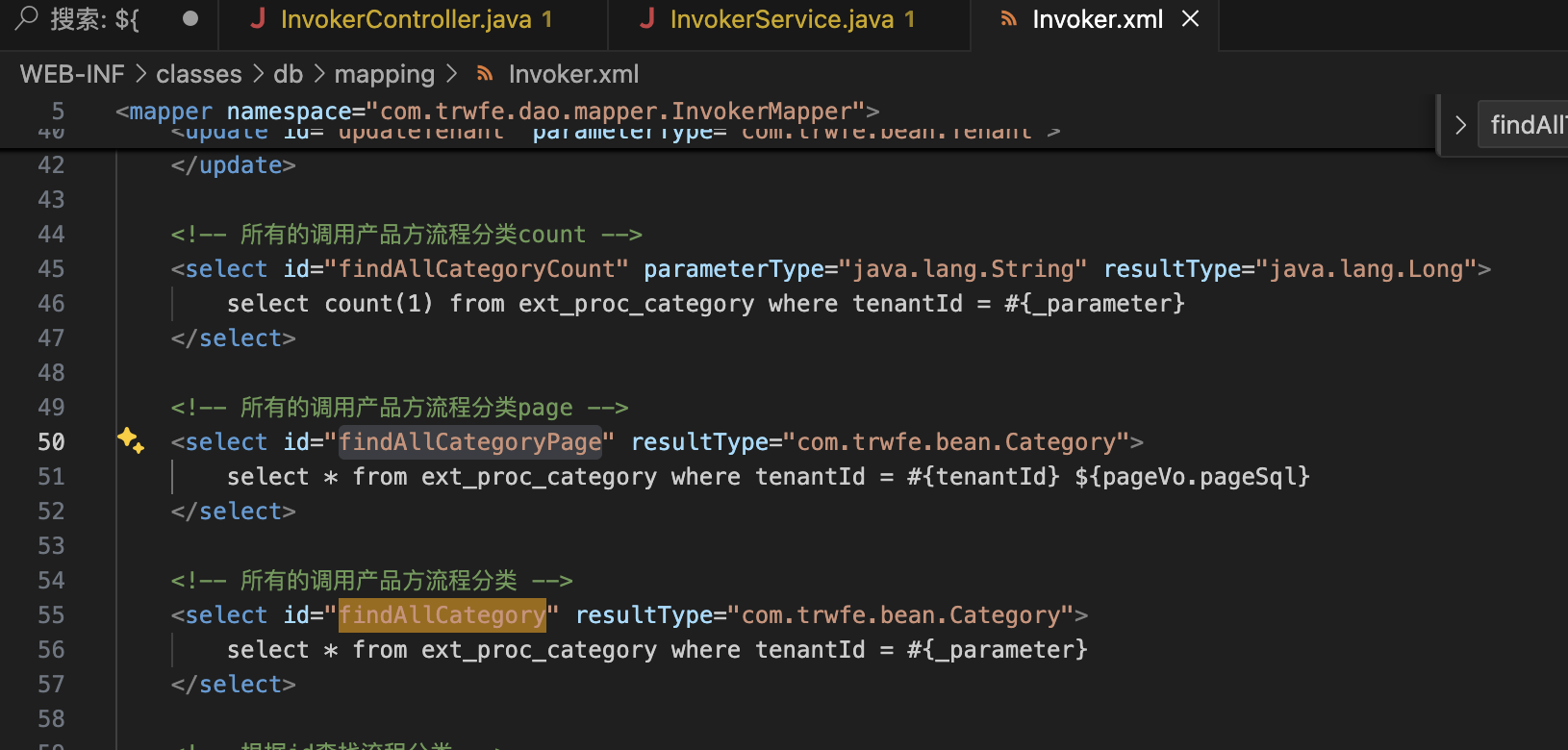Click in the find input containing findAll

click(1525, 125)
